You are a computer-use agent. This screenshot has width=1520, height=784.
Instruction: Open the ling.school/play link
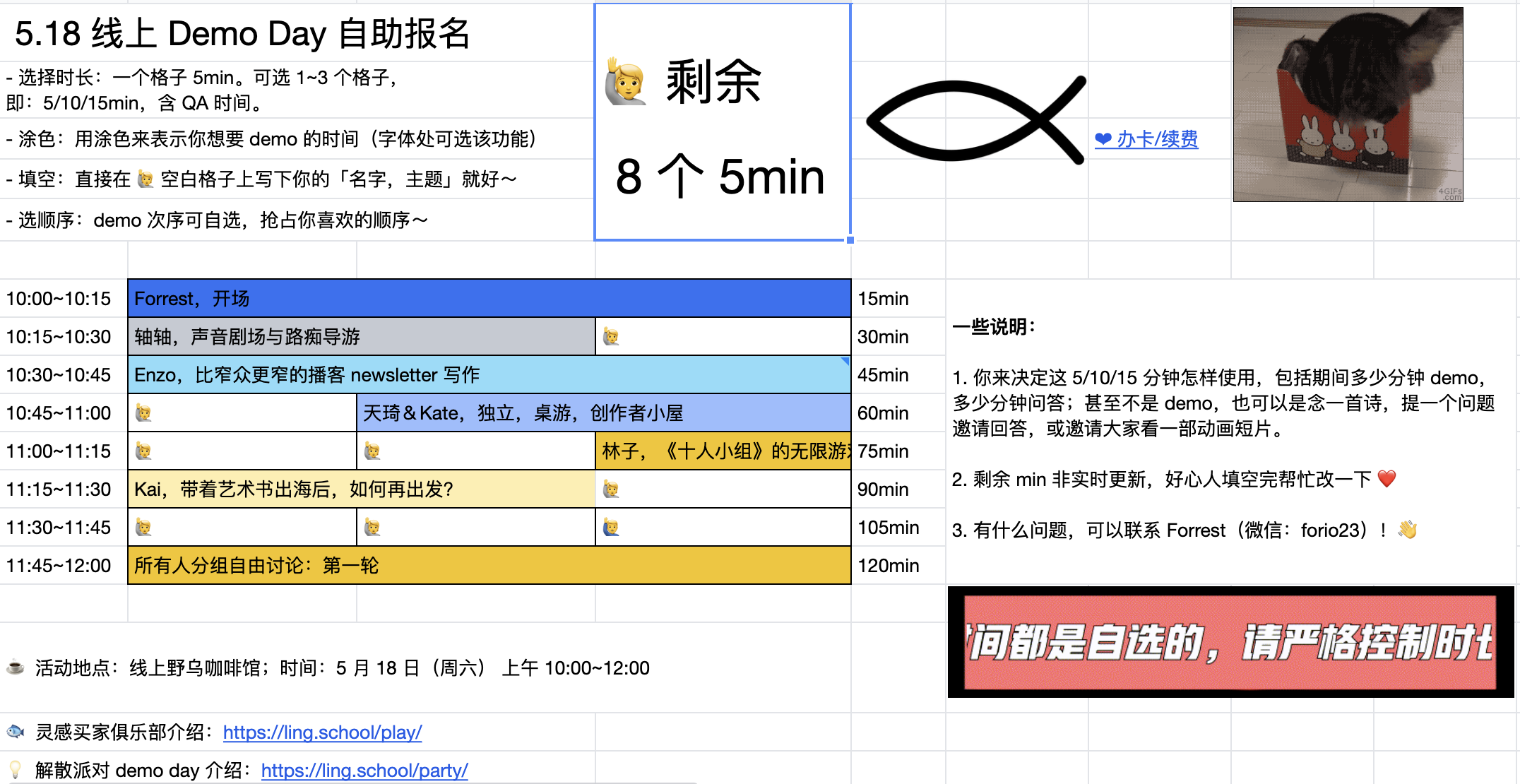[322, 732]
